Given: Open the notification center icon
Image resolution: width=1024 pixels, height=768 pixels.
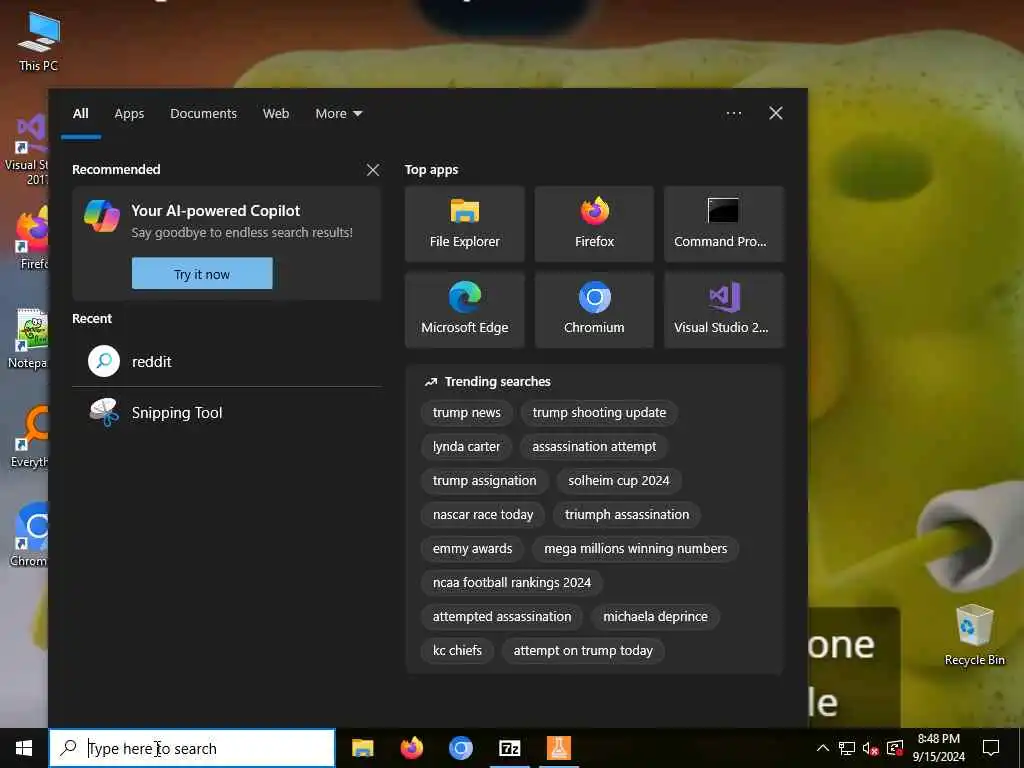Looking at the screenshot, I should pyautogui.click(x=991, y=748).
